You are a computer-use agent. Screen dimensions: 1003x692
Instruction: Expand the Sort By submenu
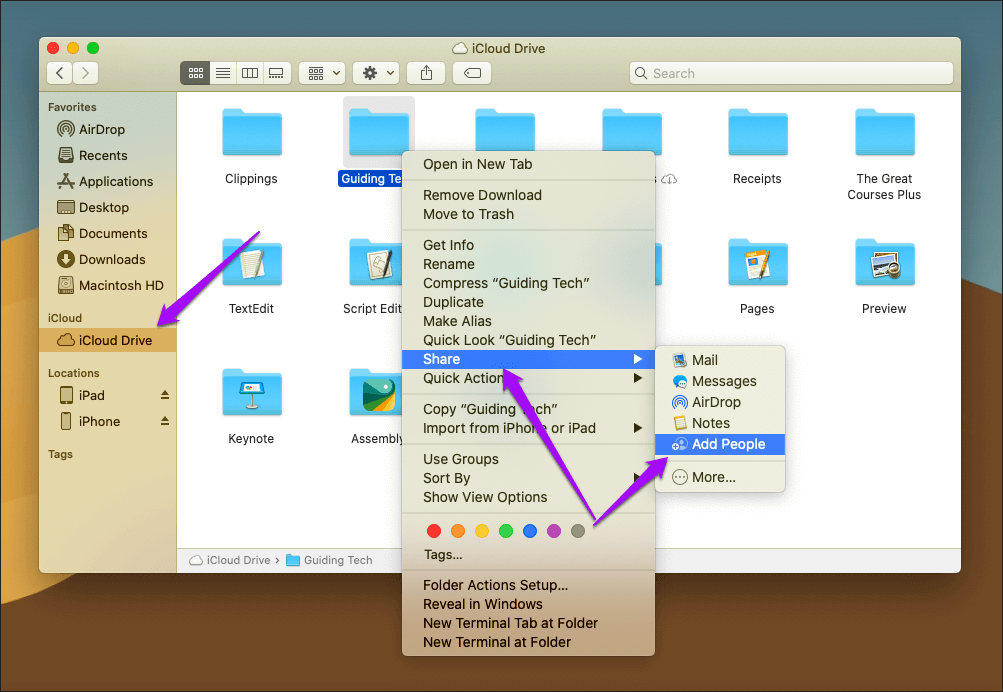[528, 478]
